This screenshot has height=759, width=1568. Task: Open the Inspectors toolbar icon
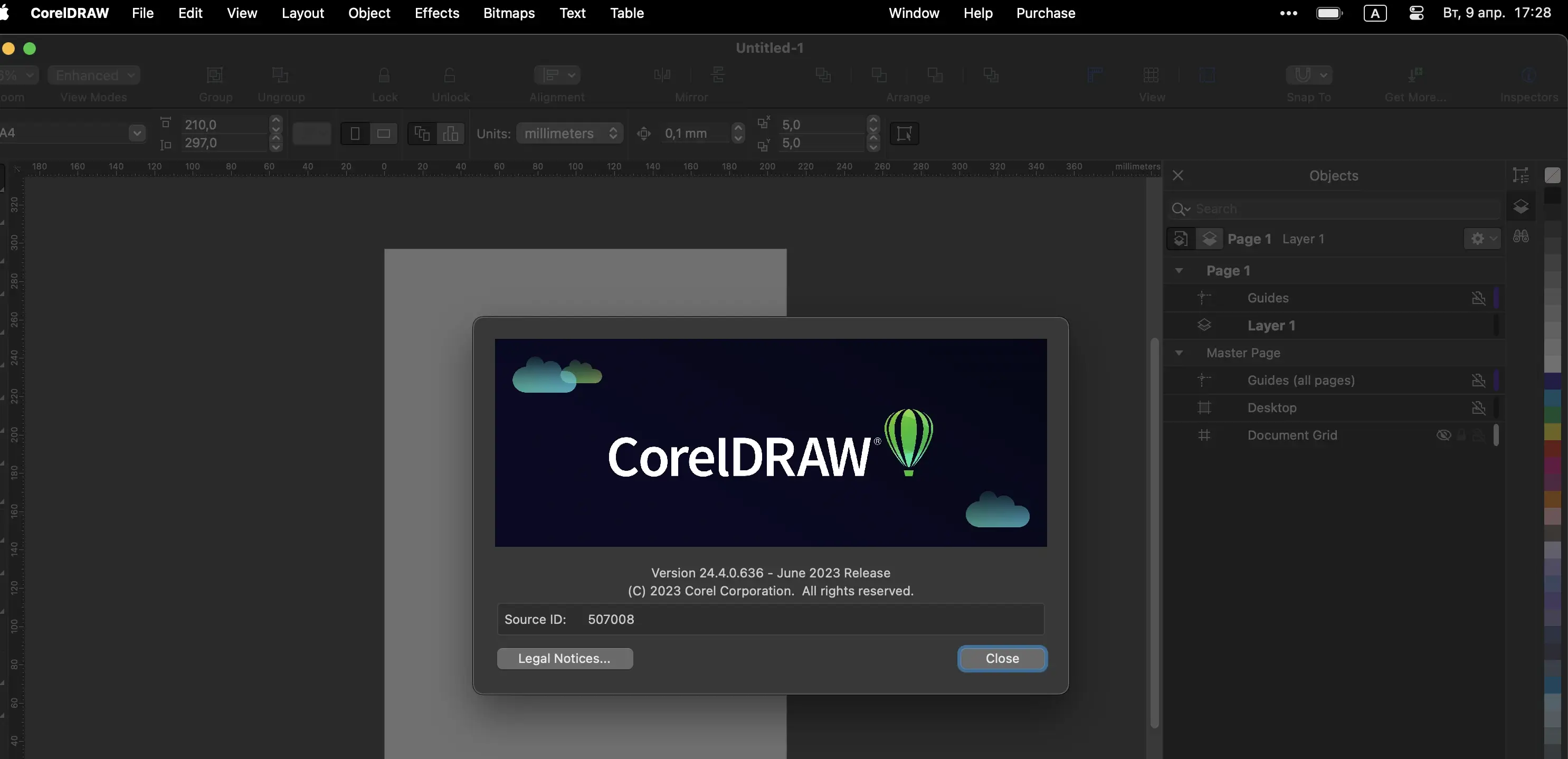point(1528,75)
